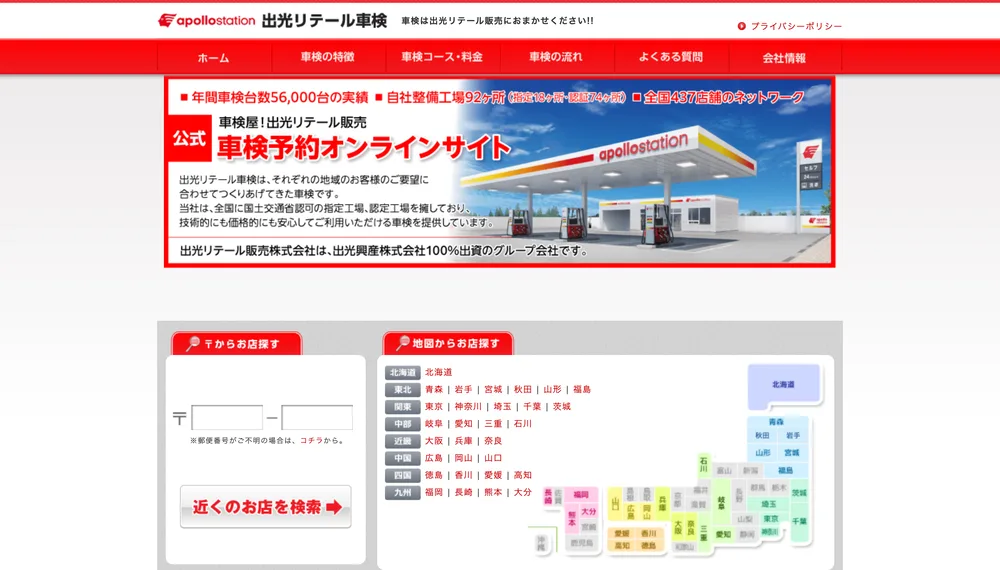Choose 秋田 in the red prefecture list
The width and height of the screenshot is (1000, 570).
pos(523,390)
